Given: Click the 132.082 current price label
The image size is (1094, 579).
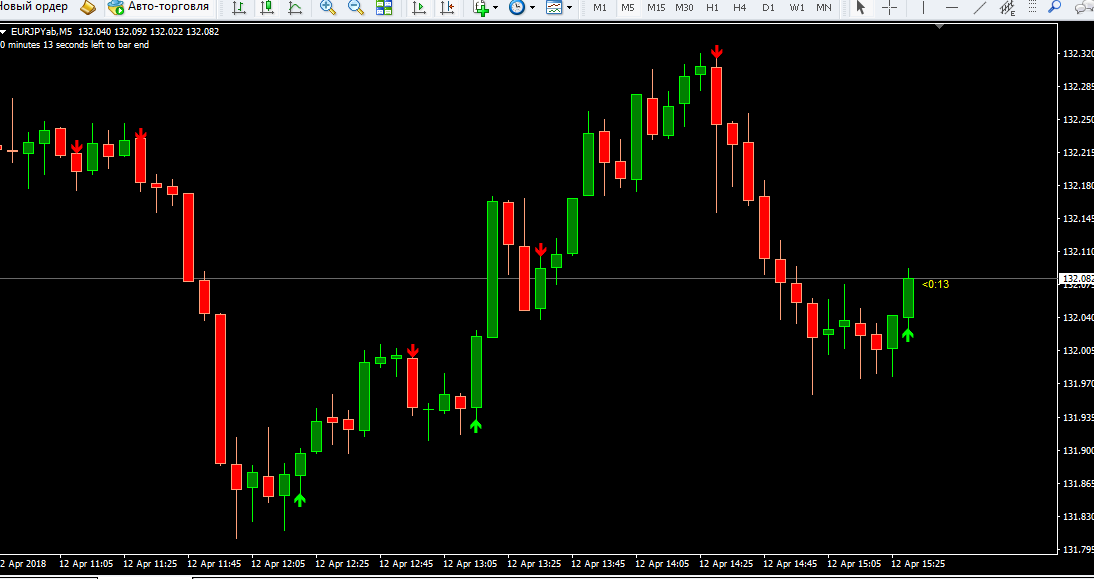Looking at the screenshot, I should point(1077,279).
